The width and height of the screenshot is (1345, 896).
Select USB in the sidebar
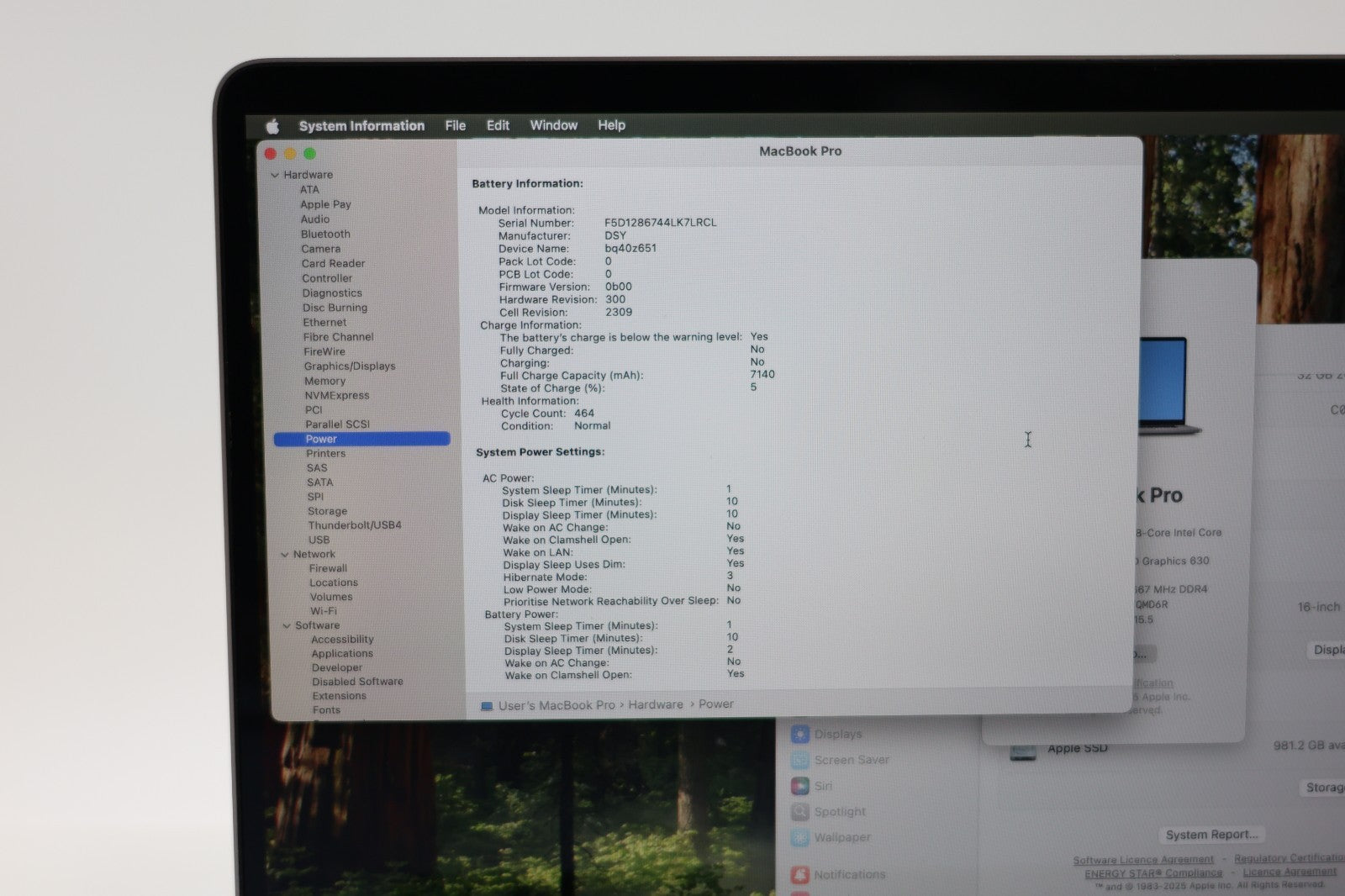pos(319,540)
